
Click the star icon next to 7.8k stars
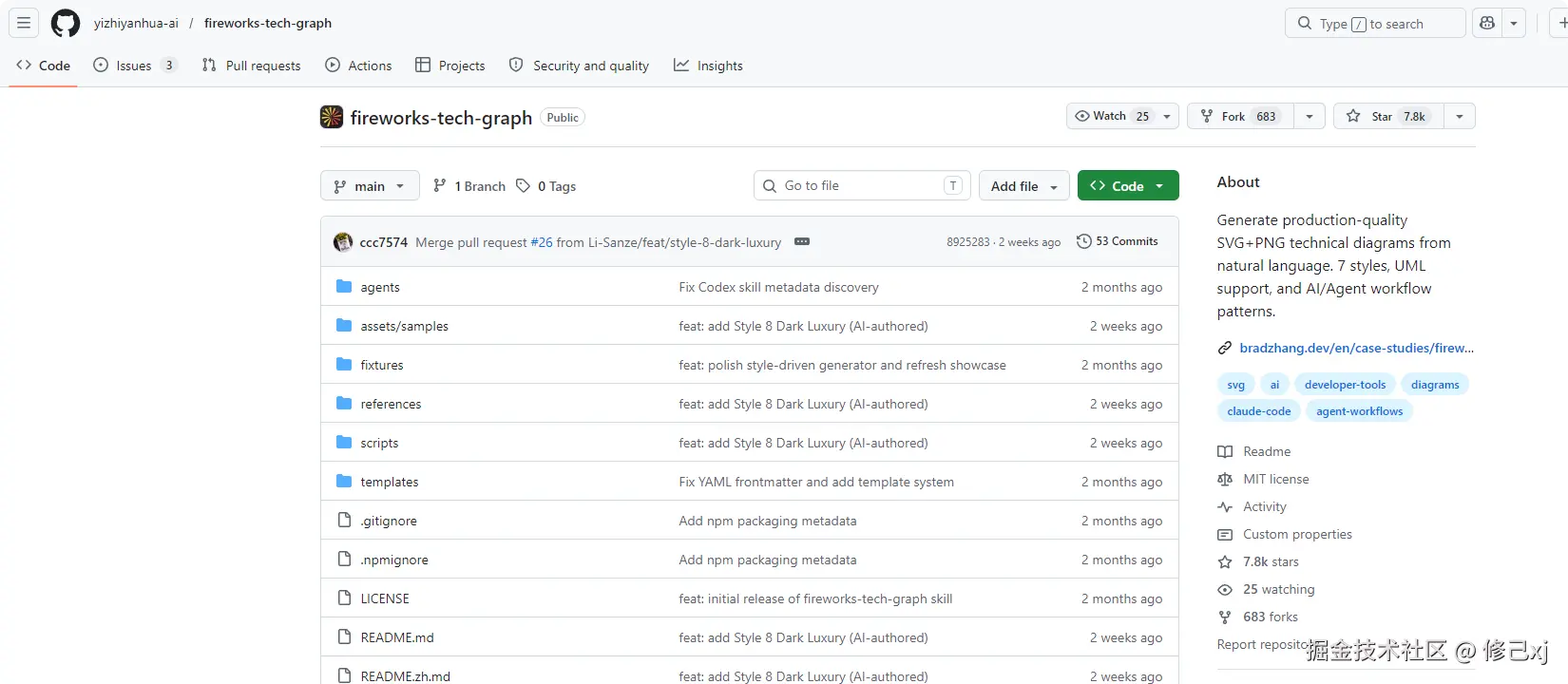coord(1225,562)
